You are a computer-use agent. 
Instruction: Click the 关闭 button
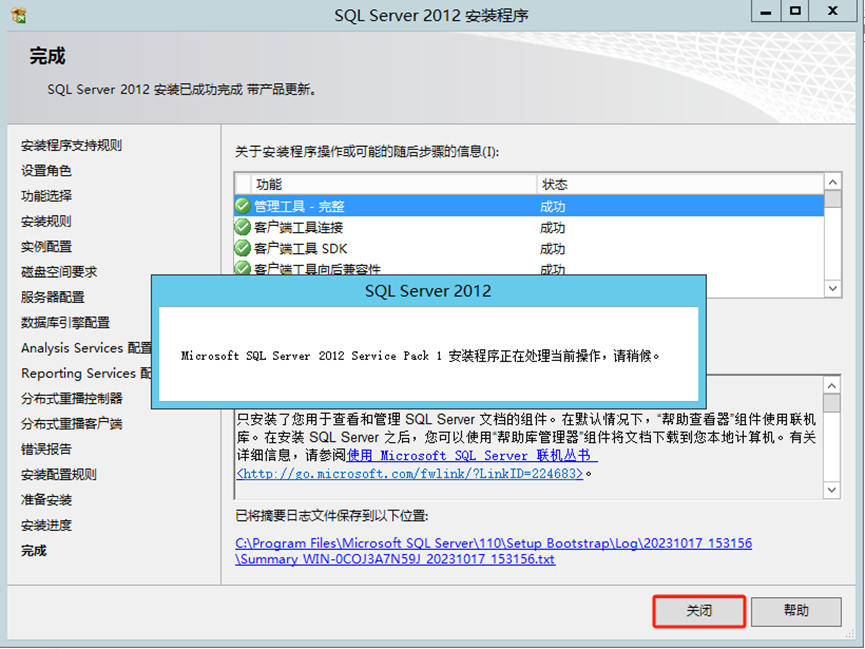click(x=699, y=611)
